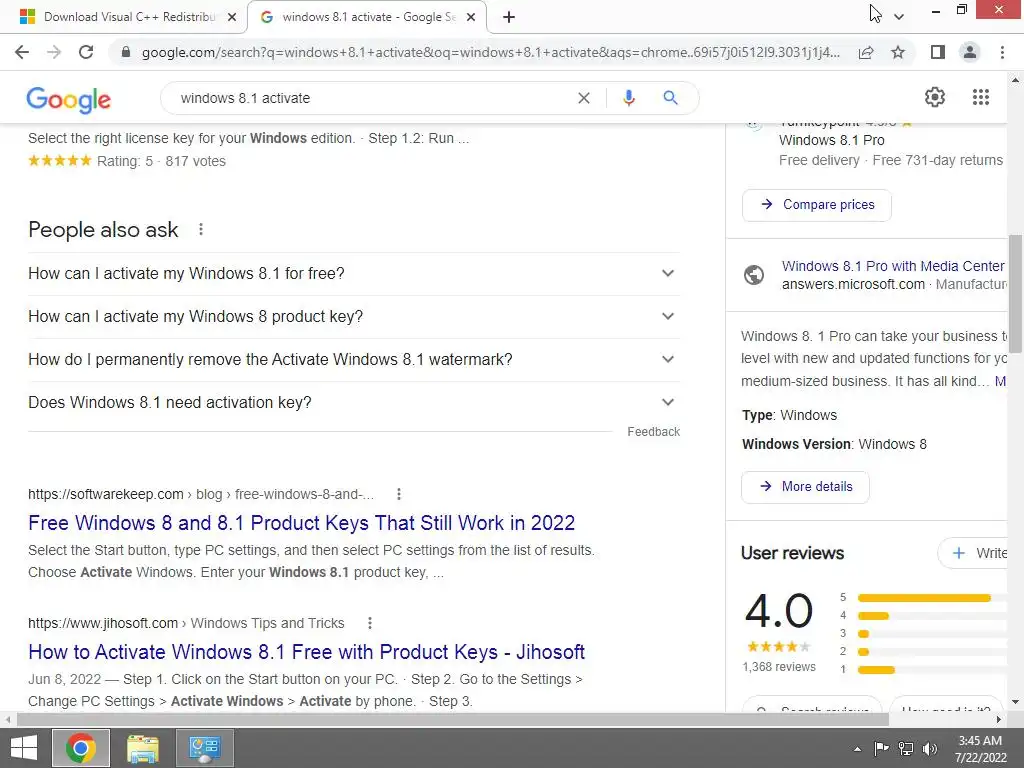This screenshot has width=1024, height=768.
Task: Click the Chrome taskbar icon
Action: [81, 748]
